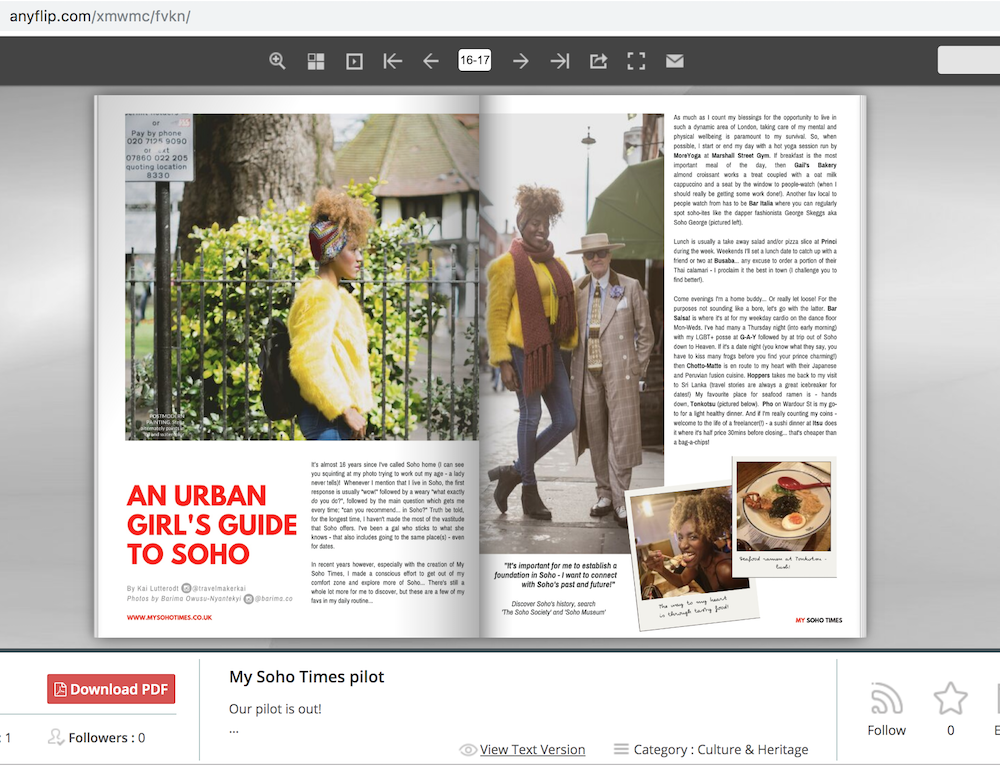Open the thumbnails grid view
This screenshot has height=766, width=1000.
click(x=316, y=61)
